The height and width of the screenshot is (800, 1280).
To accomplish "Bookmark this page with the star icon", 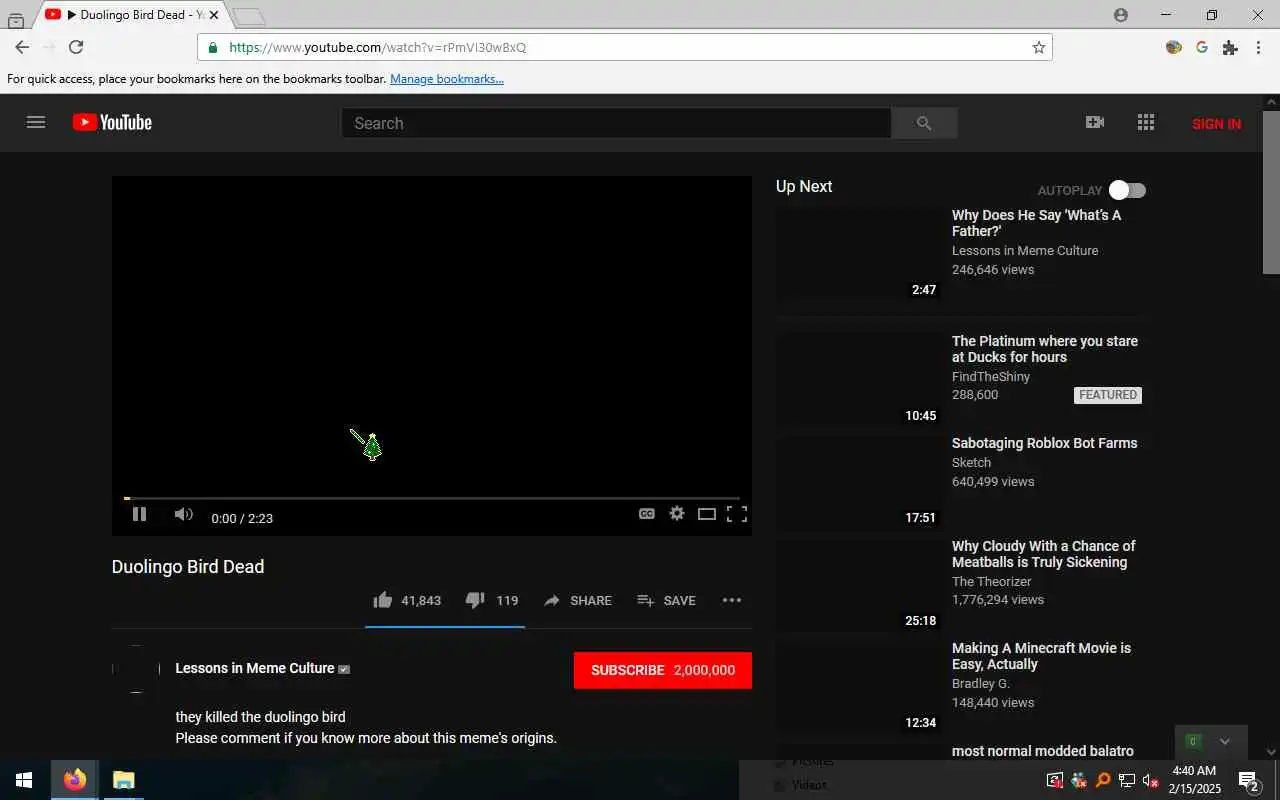I will (1038, 47).
